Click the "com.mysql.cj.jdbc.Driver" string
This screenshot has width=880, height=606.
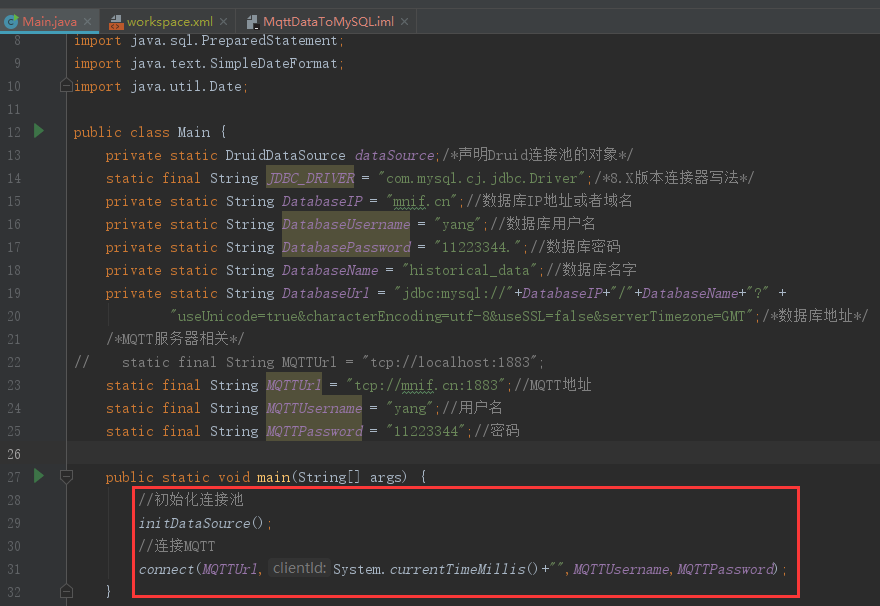point(481,178)
